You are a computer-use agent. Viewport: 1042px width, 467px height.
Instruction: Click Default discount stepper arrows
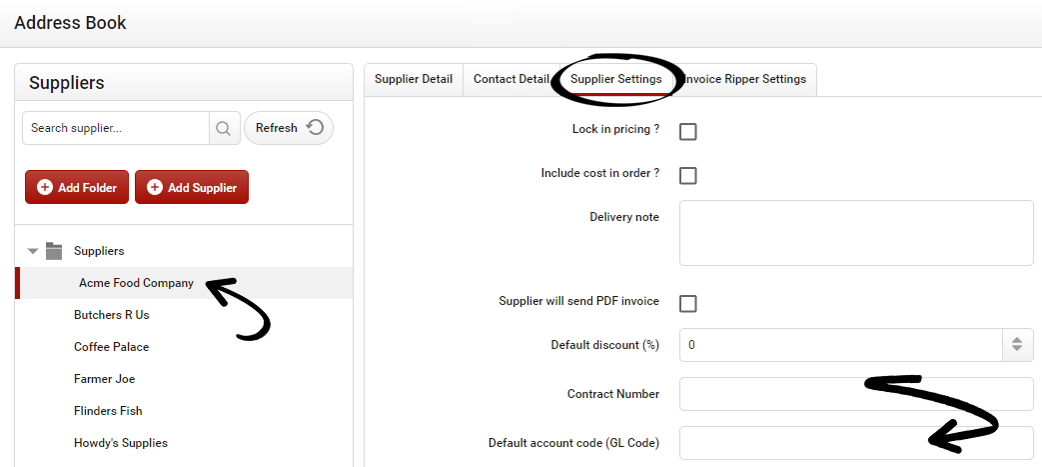1016,345
